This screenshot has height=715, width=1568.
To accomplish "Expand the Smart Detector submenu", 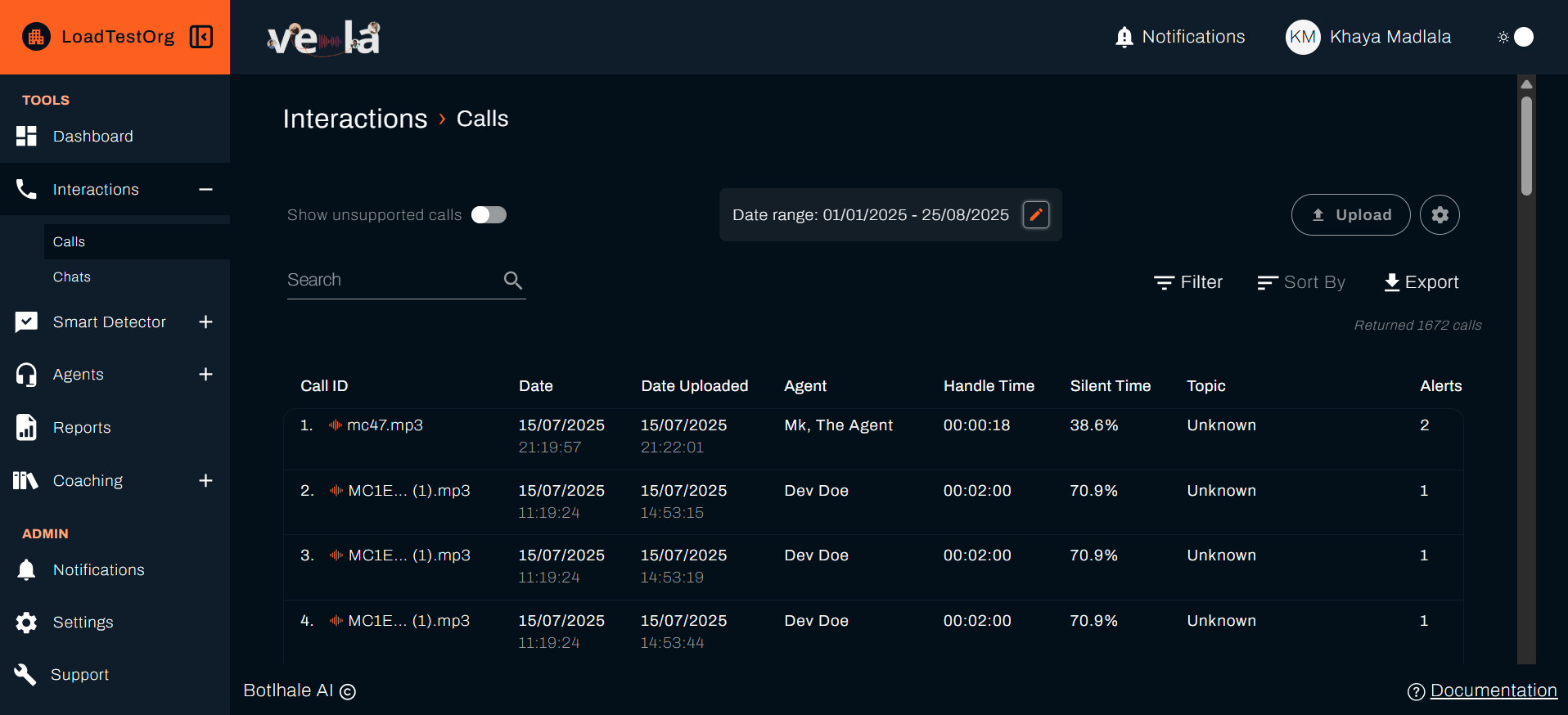I will pos(205,322).
